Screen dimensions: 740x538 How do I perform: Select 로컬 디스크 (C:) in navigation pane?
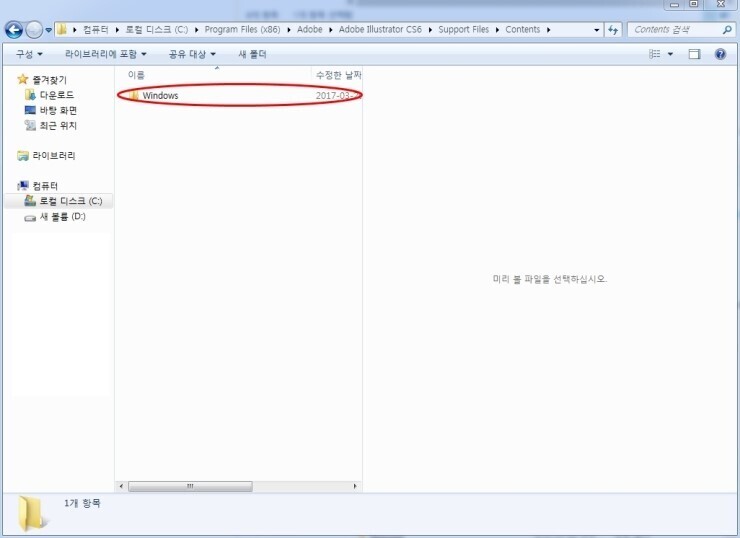point(59,201)
